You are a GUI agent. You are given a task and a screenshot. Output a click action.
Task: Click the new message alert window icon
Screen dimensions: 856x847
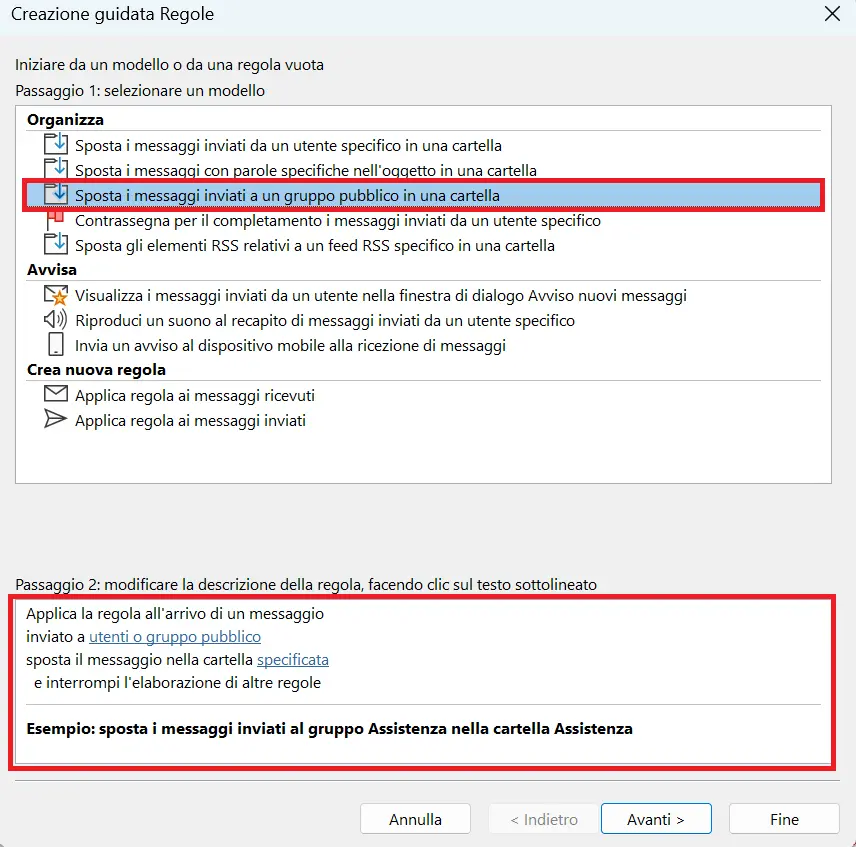(x=57, y=296)
